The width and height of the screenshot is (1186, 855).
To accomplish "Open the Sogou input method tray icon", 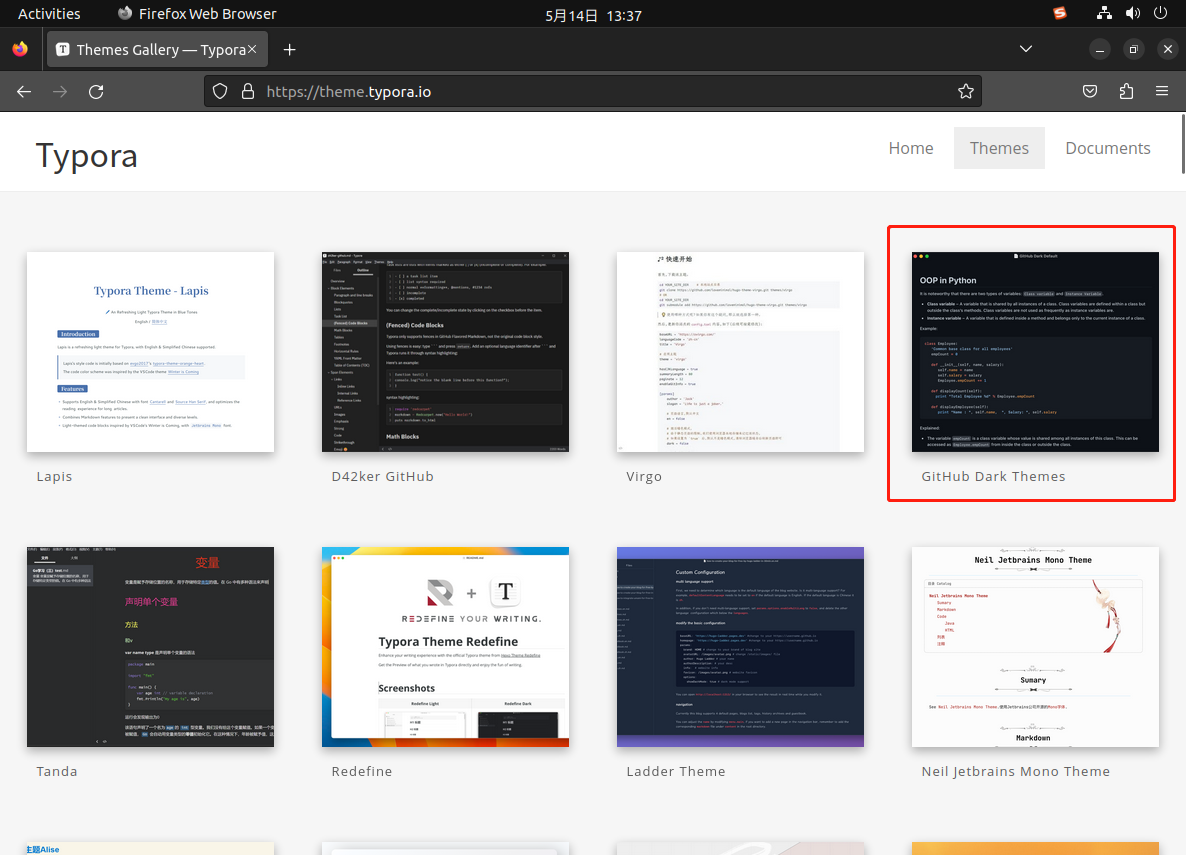I will (x=1060, y=13).
